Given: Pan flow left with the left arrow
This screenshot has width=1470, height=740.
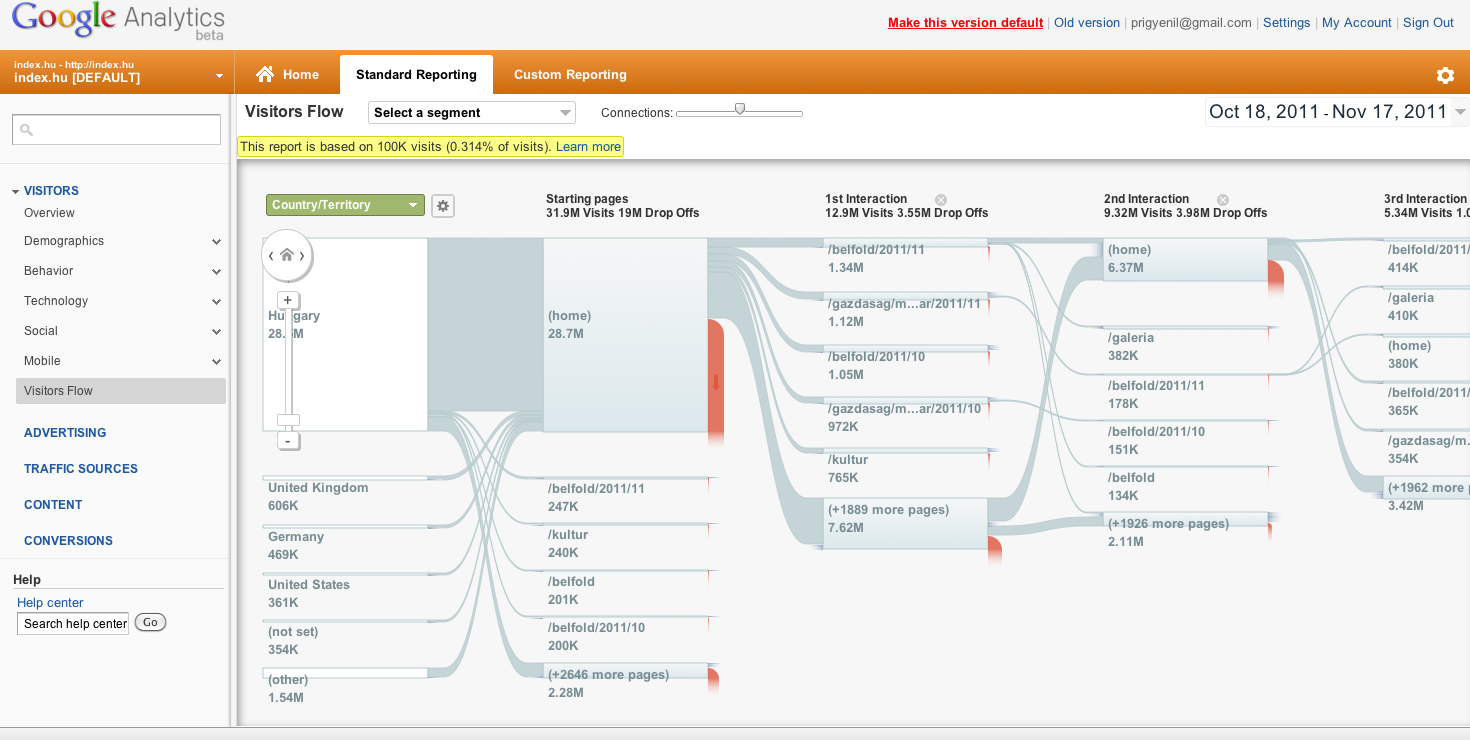Looking at the screenshot, I should pyautogui.click(x=271, y=256).
